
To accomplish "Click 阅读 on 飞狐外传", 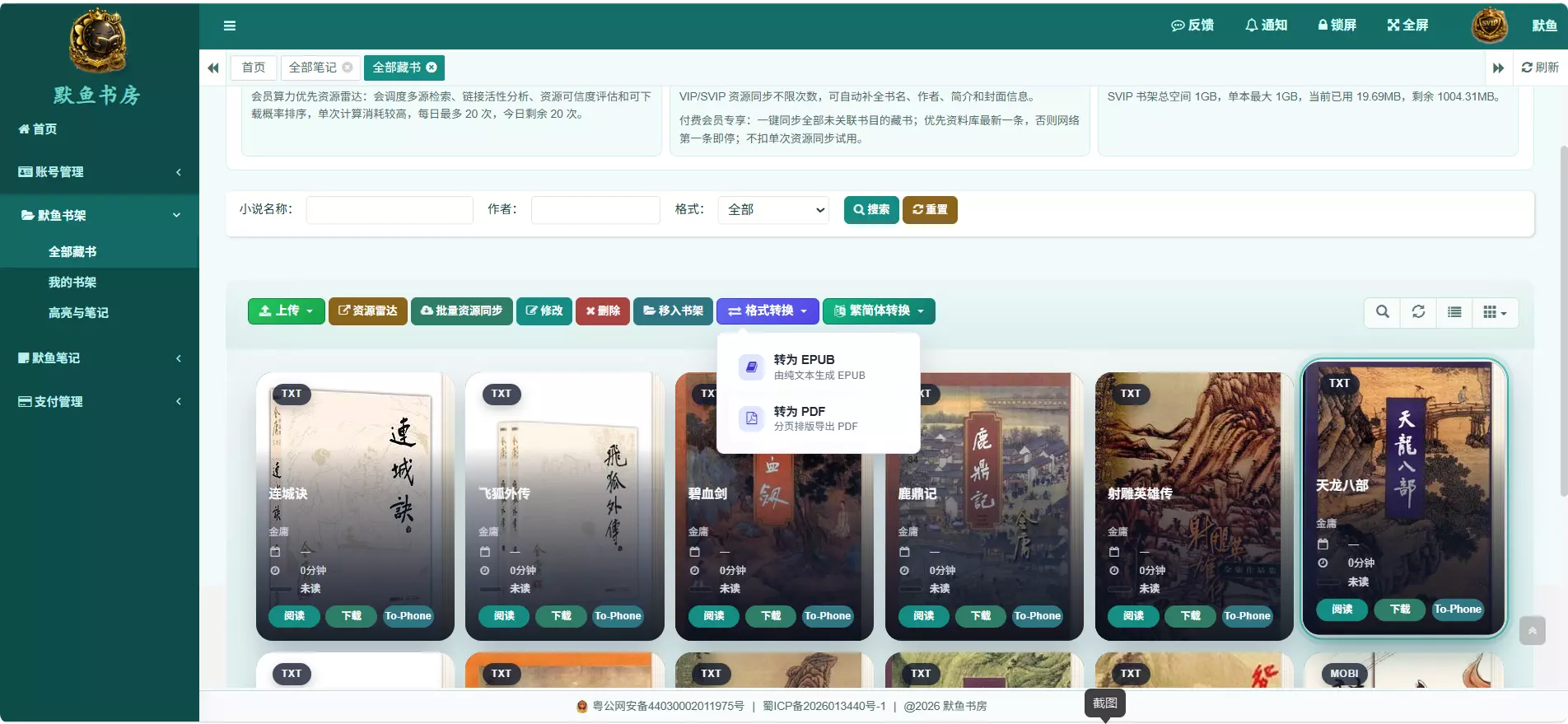I will tap(504, 617).
